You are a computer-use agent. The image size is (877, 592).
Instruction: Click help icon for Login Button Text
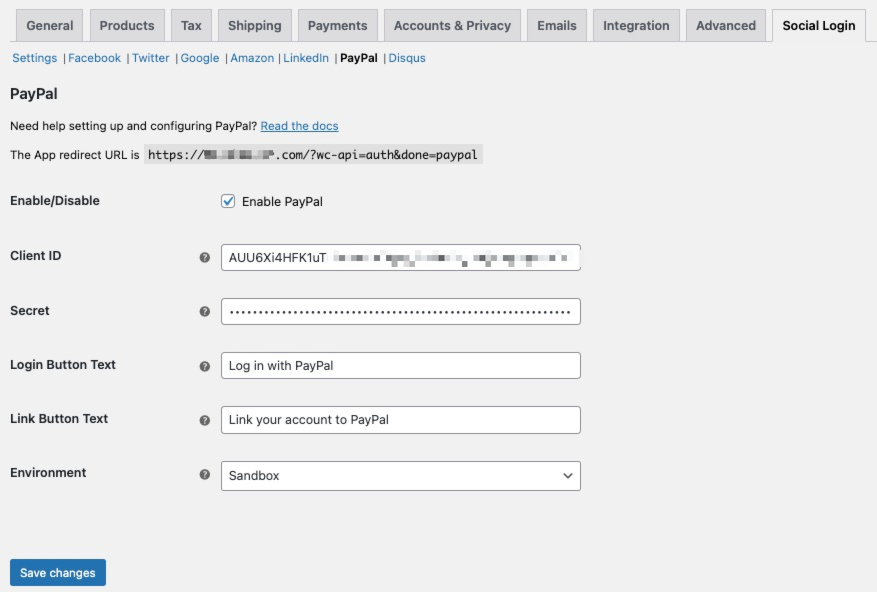[x=205, y=366]
